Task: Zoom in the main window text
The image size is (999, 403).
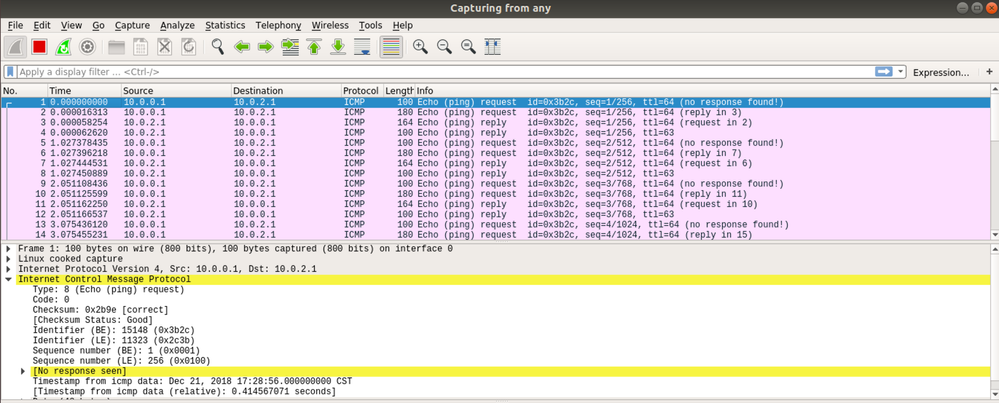Action: [x=420, y=46]
